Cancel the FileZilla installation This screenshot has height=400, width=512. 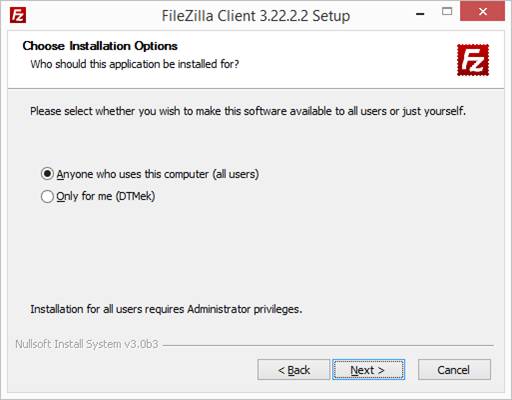pos(454,370)
